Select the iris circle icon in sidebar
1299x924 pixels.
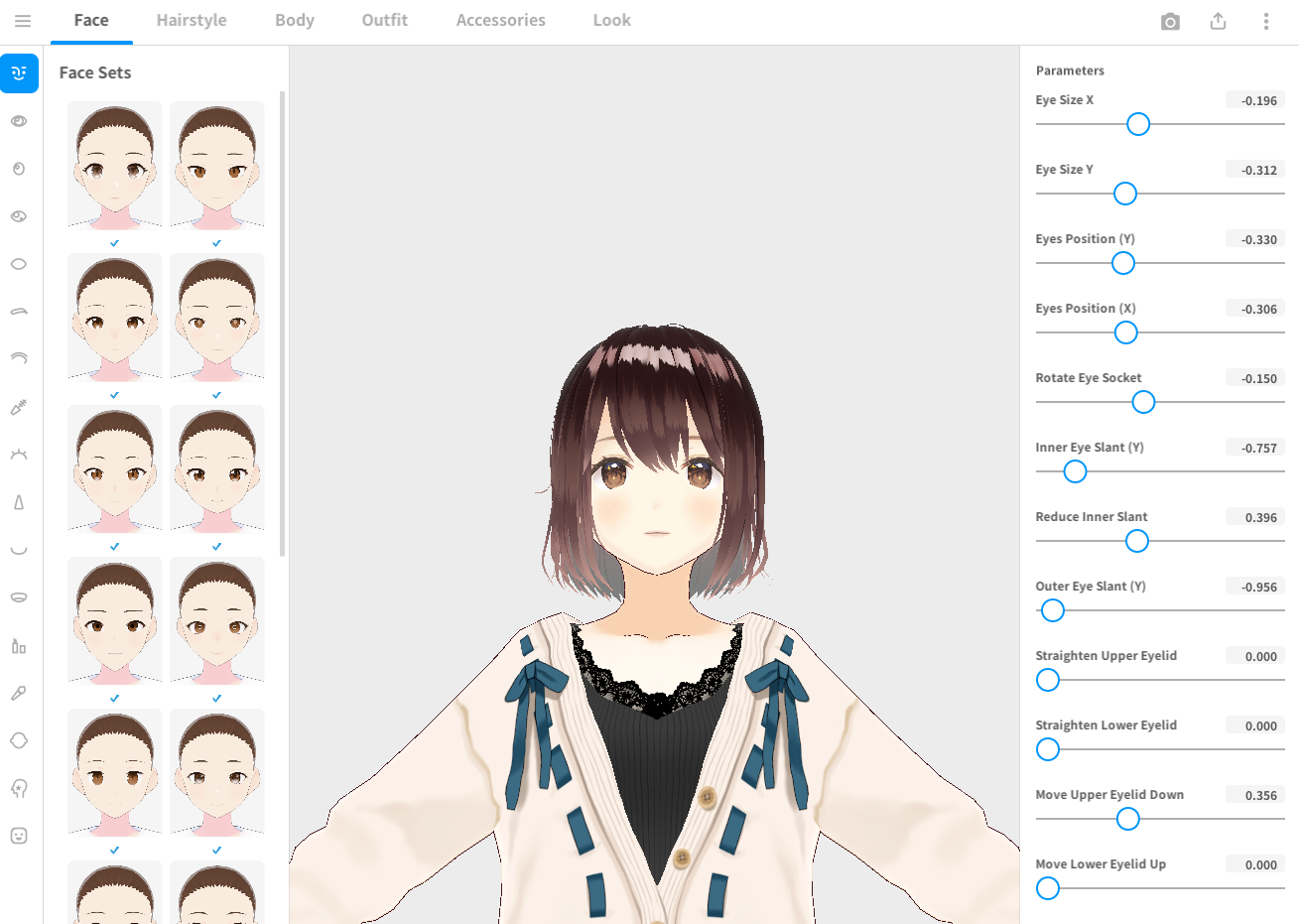pos(19,169)
